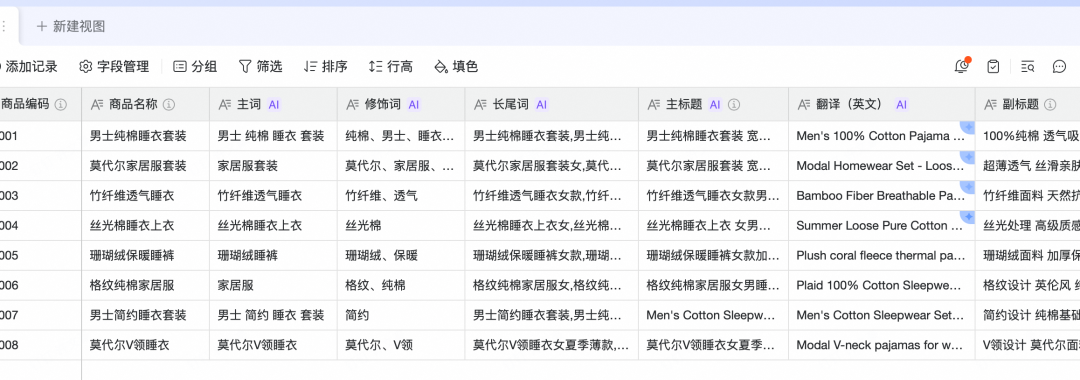Select cell 竹纤维透气睡衣 in 商品名称
The image size is (1080, 380).
(x=145, y=196)
